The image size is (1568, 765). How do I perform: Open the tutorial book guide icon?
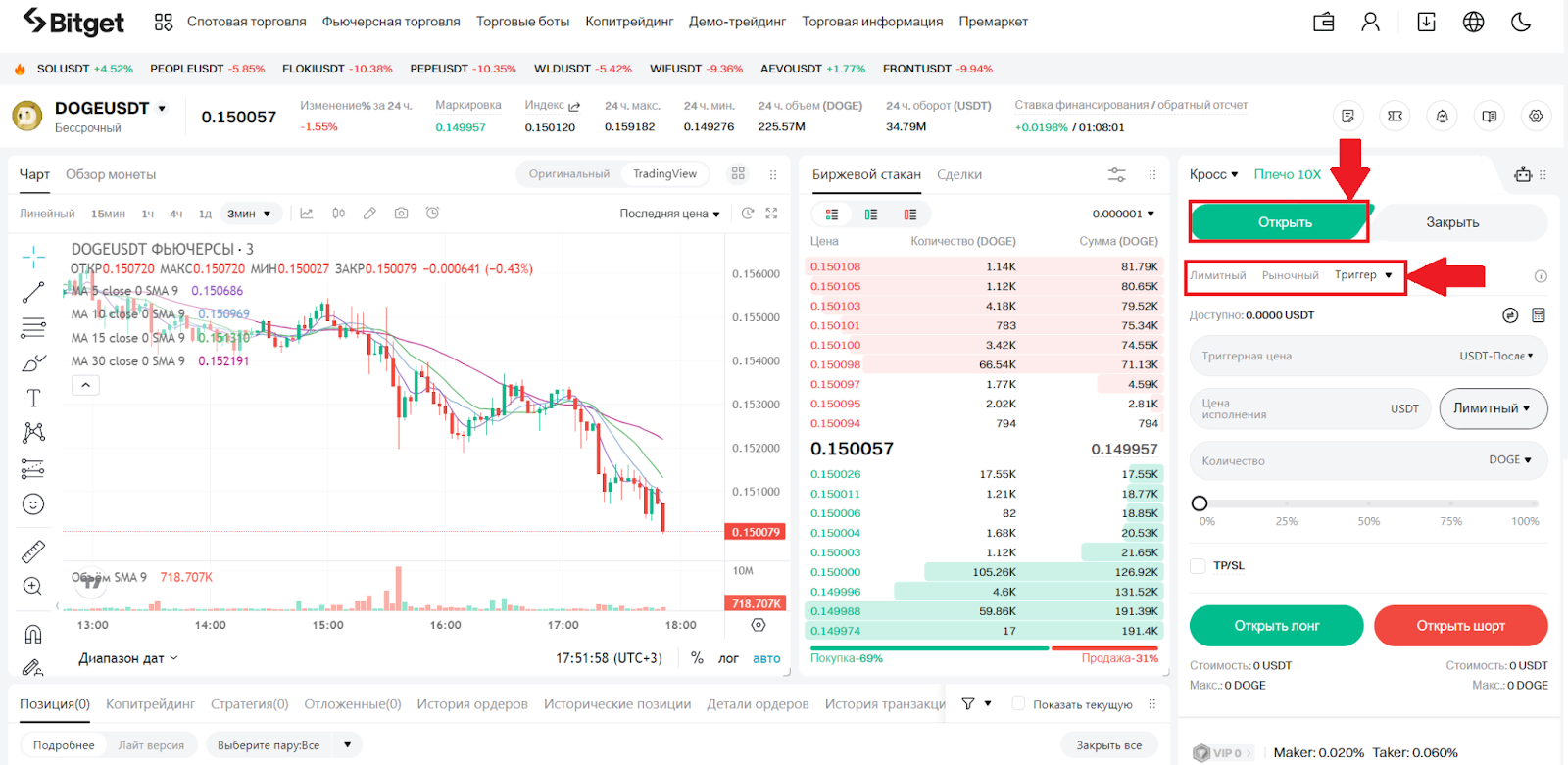pyautogui.click(x=1489, y=116)
